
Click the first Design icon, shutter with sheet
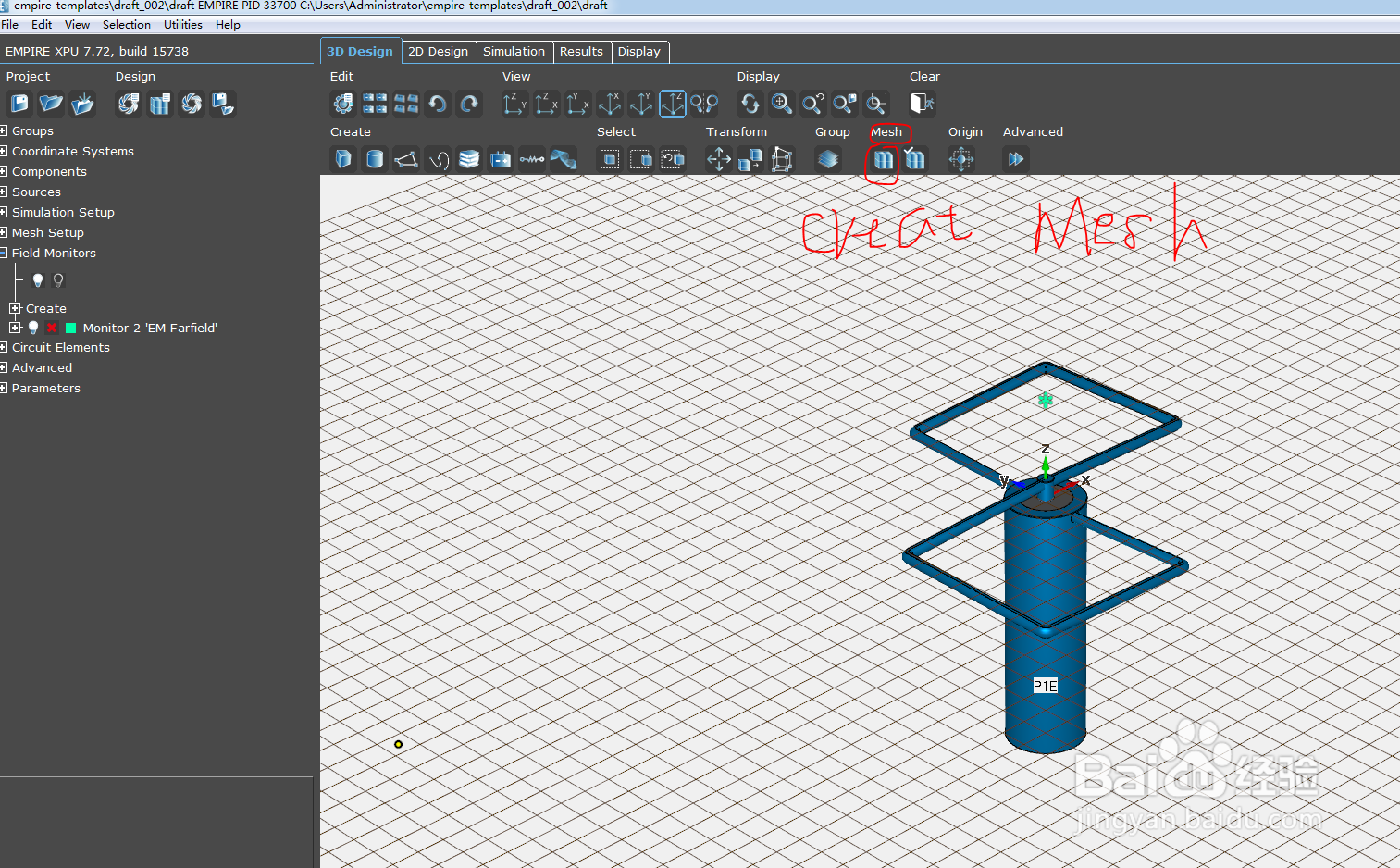[129, 104]
